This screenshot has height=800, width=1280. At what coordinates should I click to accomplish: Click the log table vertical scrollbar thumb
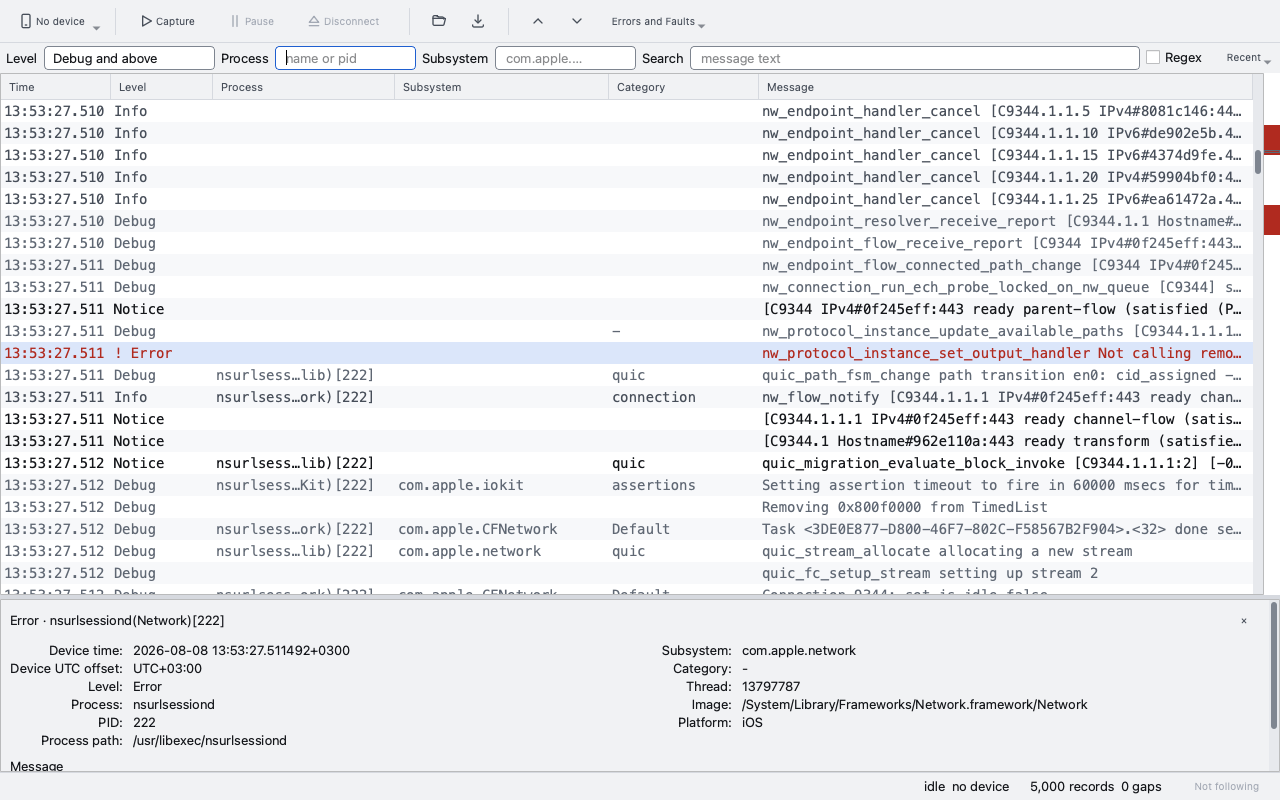point(1258,162)
